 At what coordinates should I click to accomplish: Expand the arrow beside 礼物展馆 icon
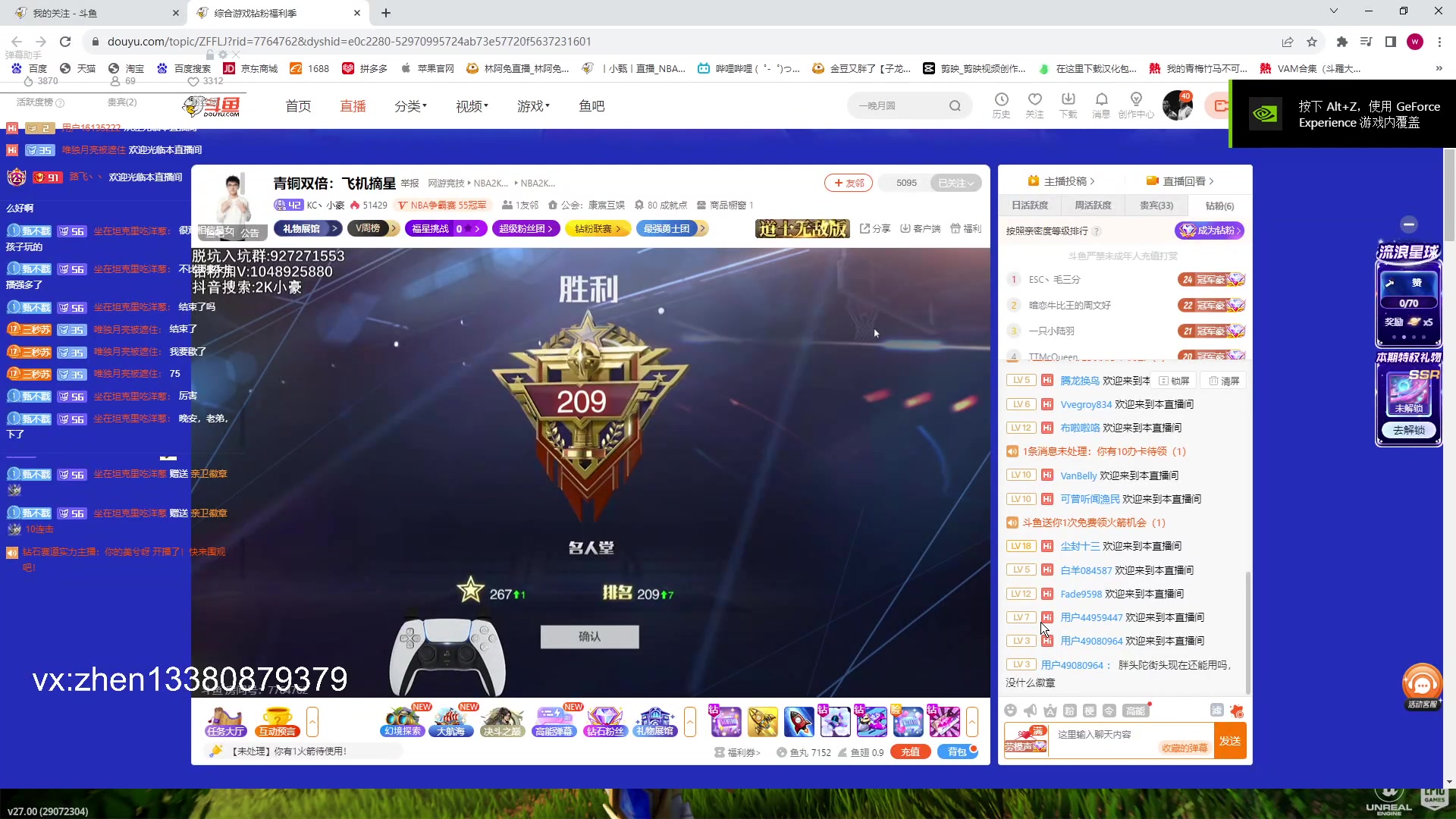tap(690, 721)
